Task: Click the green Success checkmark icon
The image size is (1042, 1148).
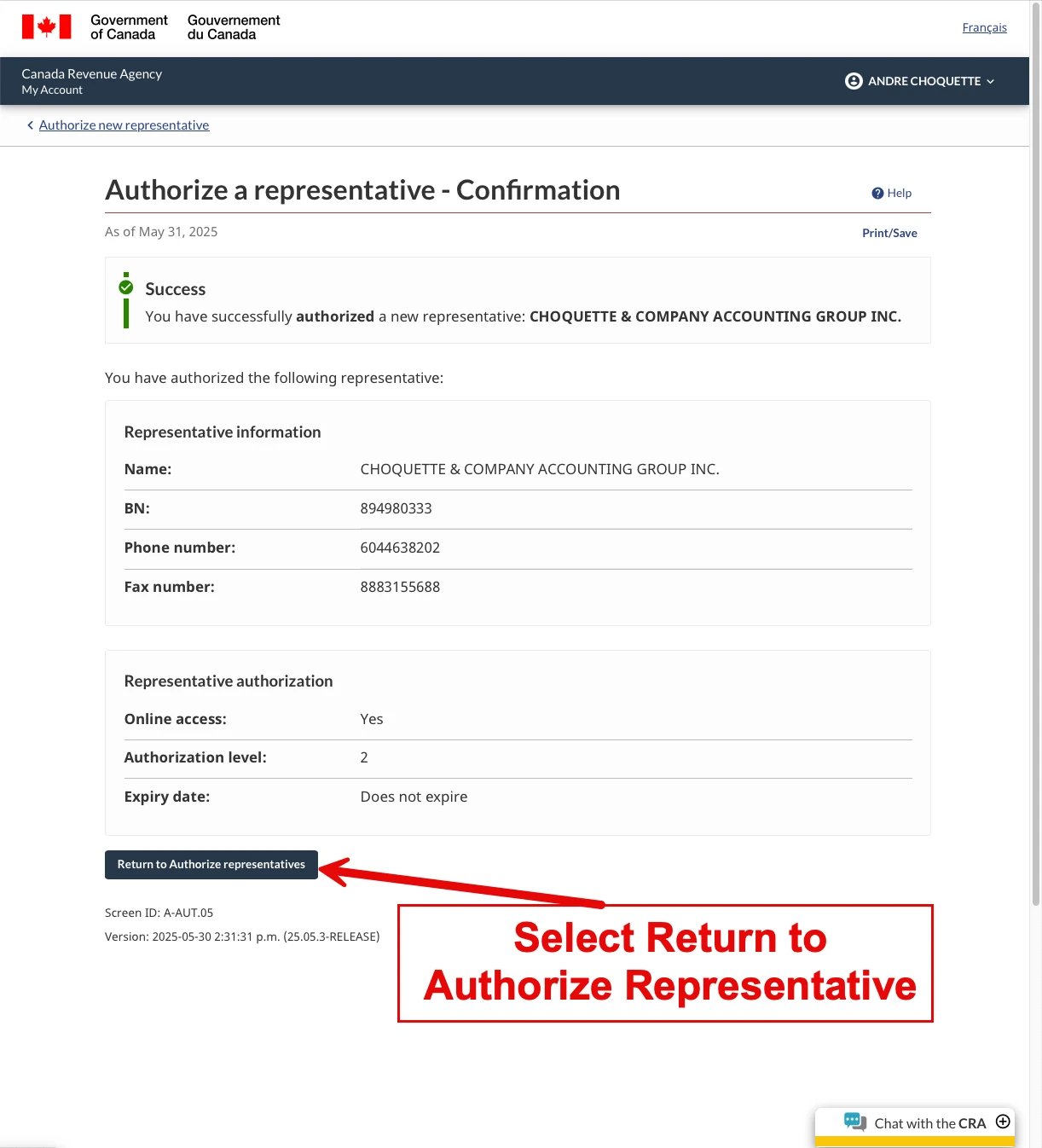Action: 126,287
